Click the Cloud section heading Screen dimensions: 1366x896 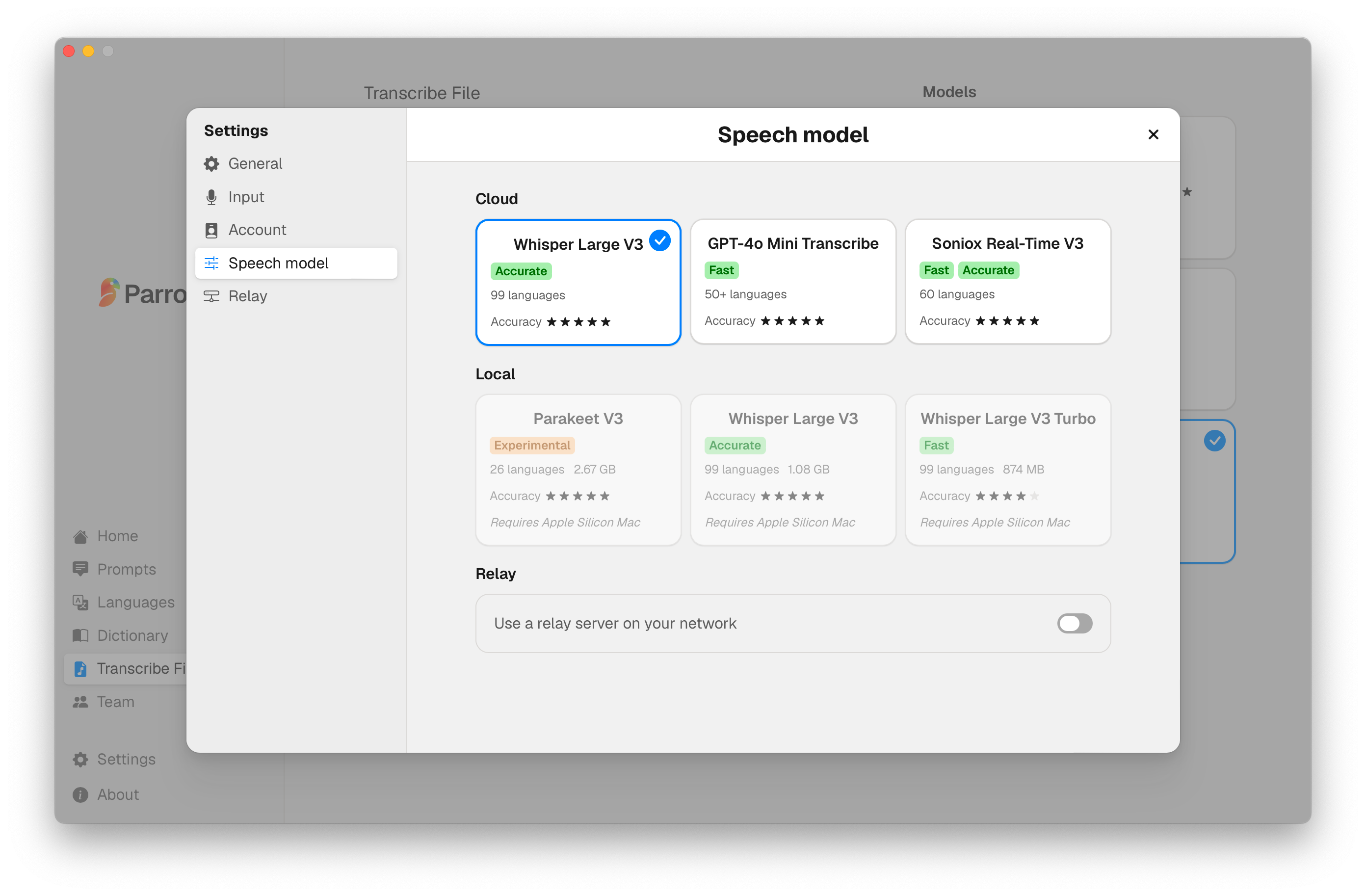[x=497, y=199]
